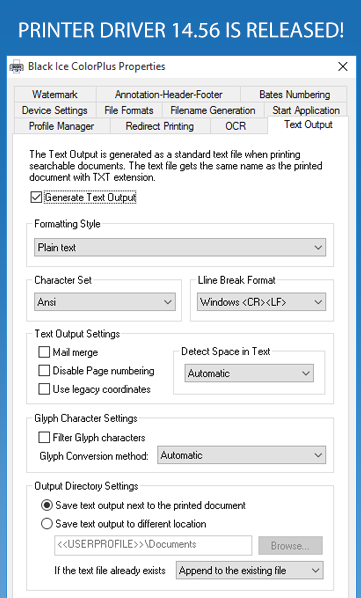This screenshot has height=598, width=361.
Task: Enable the Mail merge checkbox
Action: [44, 352]
